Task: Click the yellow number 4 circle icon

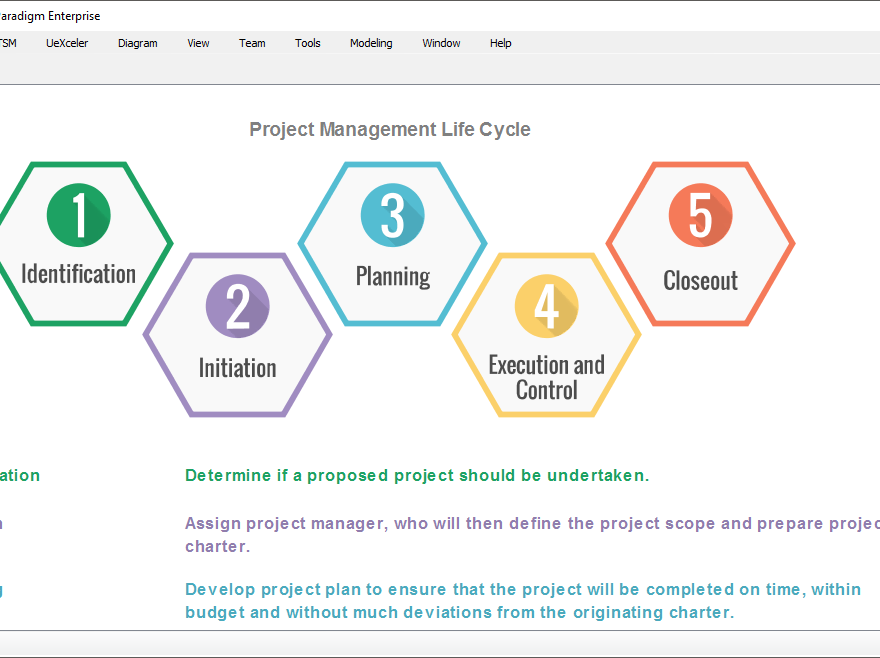Action: click(x=546, y=306)
